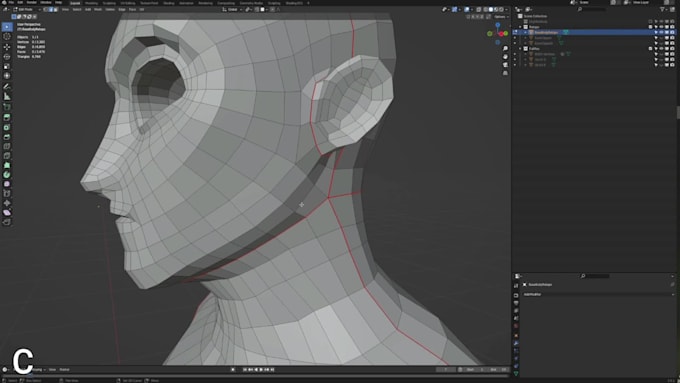
Task: Select the Knife tool
Action: coord(7,156)
